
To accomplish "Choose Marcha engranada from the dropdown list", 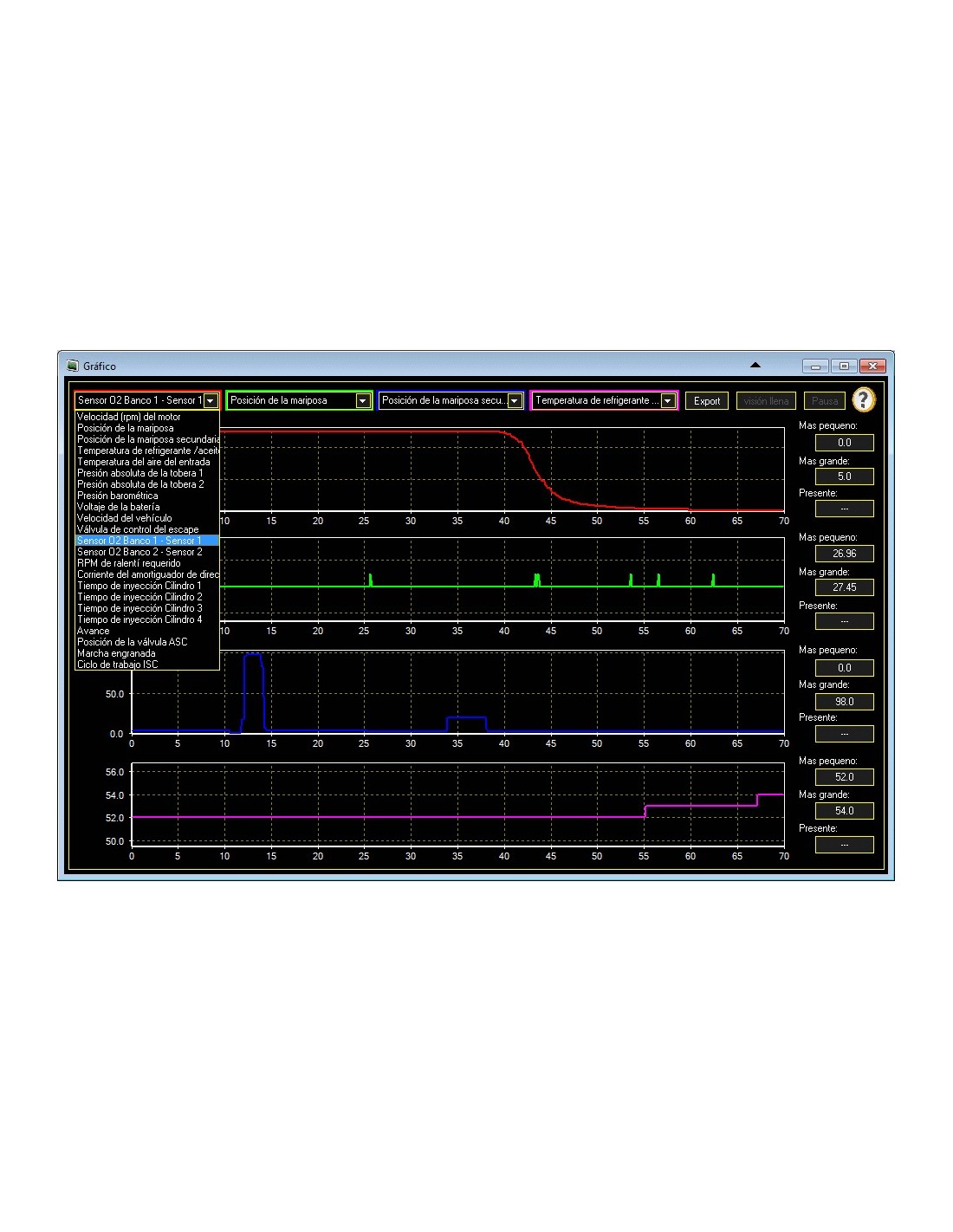I will [x=116, y=653].
